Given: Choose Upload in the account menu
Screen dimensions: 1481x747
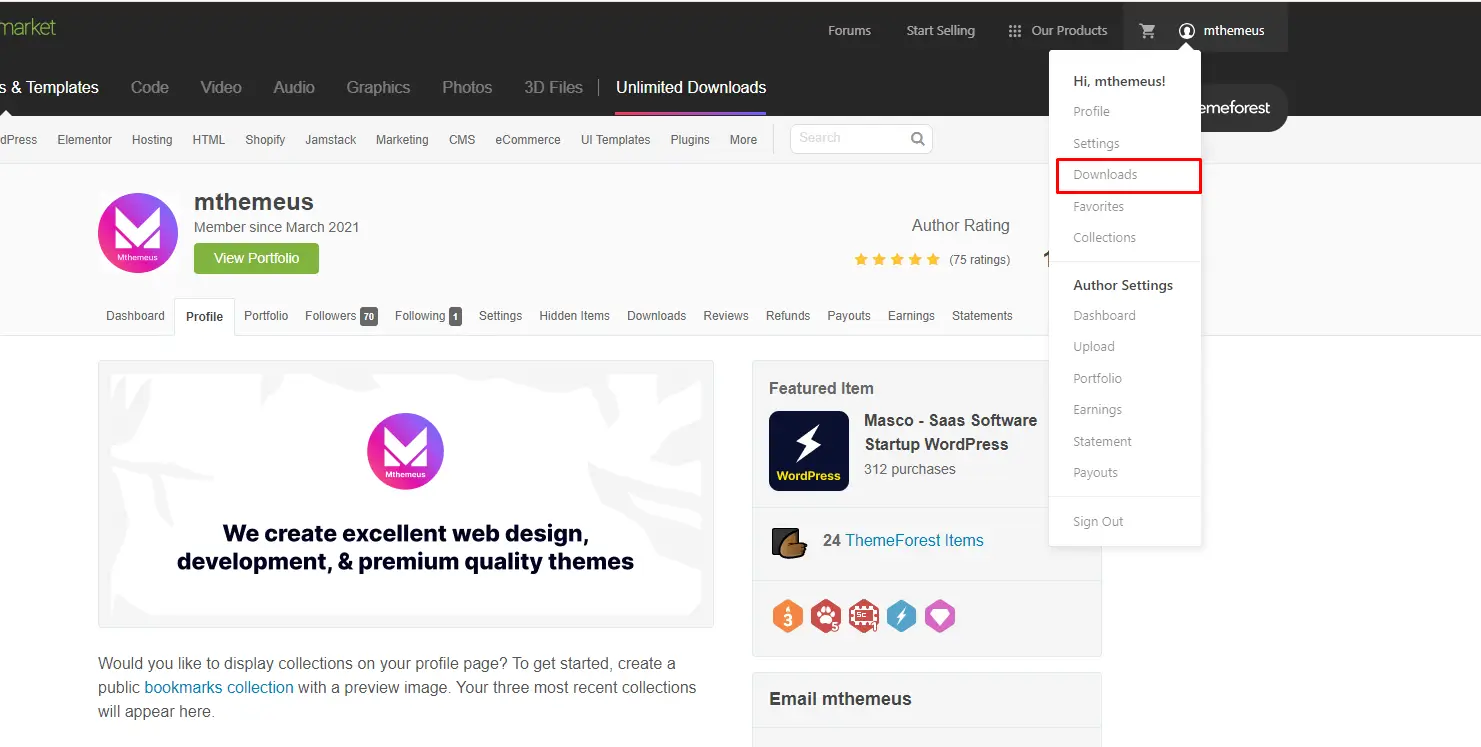Looking at the screenshot, I should click(1094, 347).
